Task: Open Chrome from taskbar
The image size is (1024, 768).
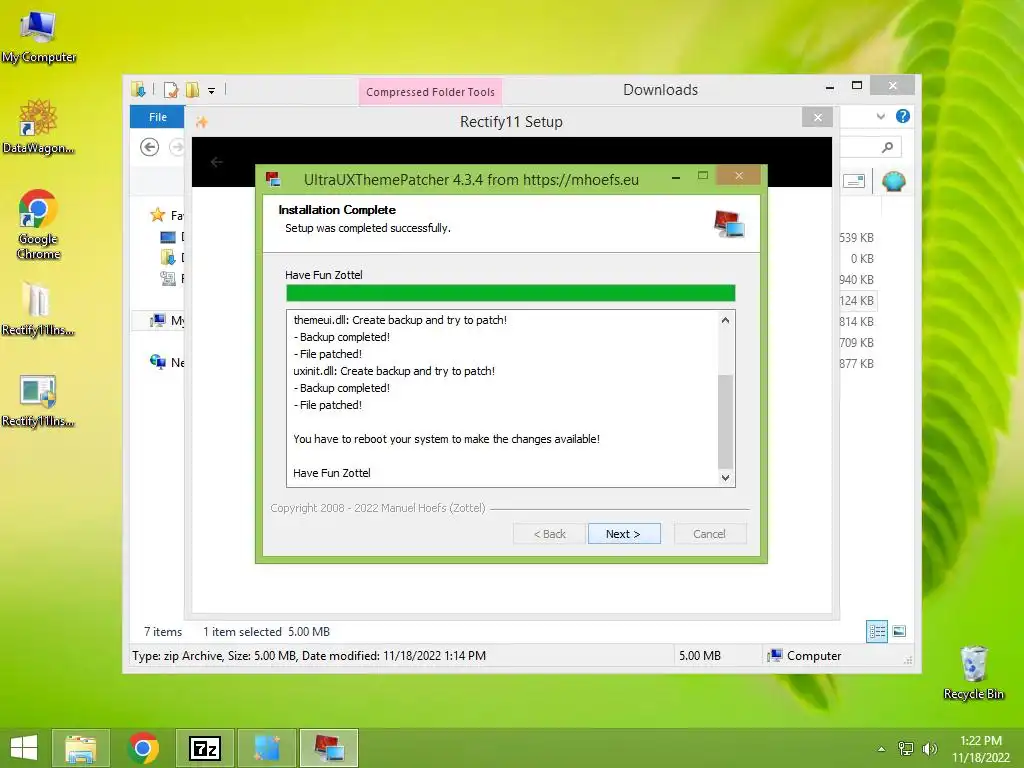Action: coord(143,748)
